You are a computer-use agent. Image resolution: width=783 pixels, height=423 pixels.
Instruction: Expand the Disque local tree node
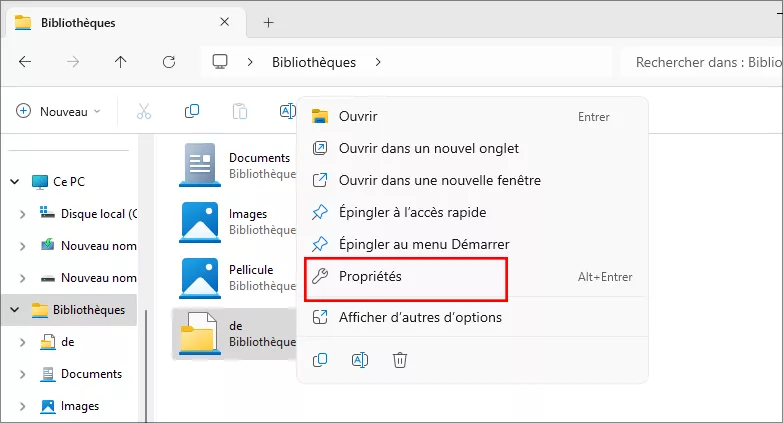click(x=22, y=214)
